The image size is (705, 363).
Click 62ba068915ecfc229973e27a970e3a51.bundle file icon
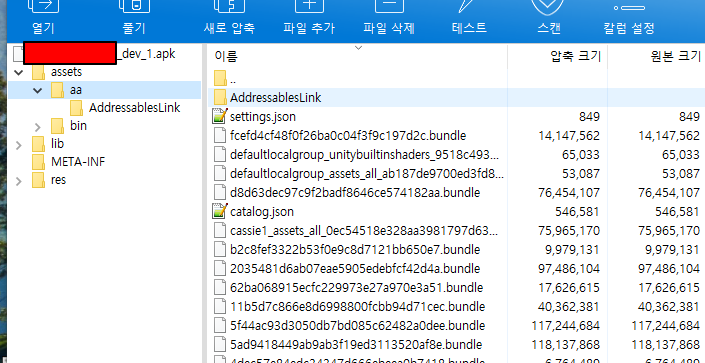pyautogui.click(x=220, y=287)
